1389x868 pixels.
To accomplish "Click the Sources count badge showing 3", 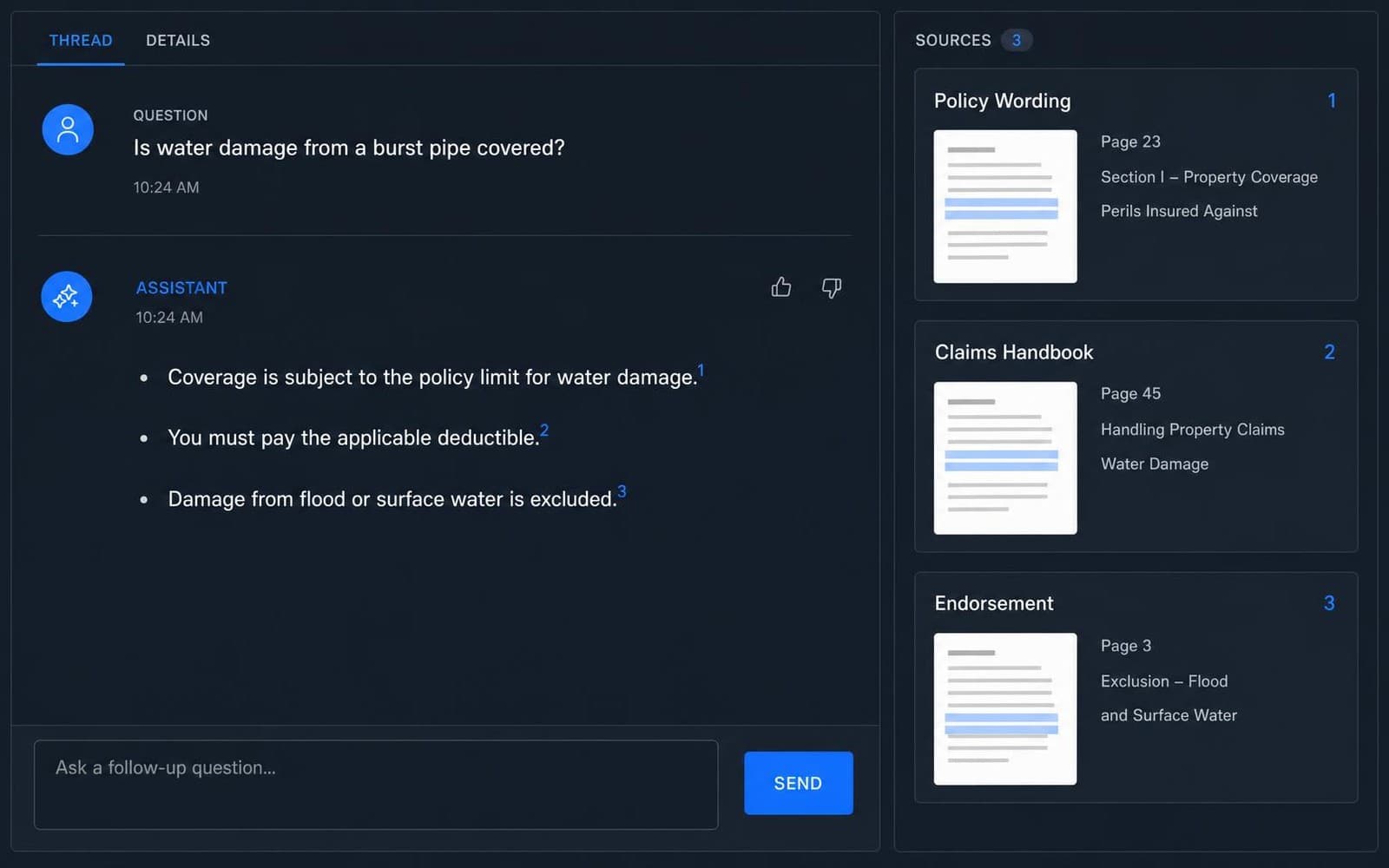I will [x=1016, y=40].
